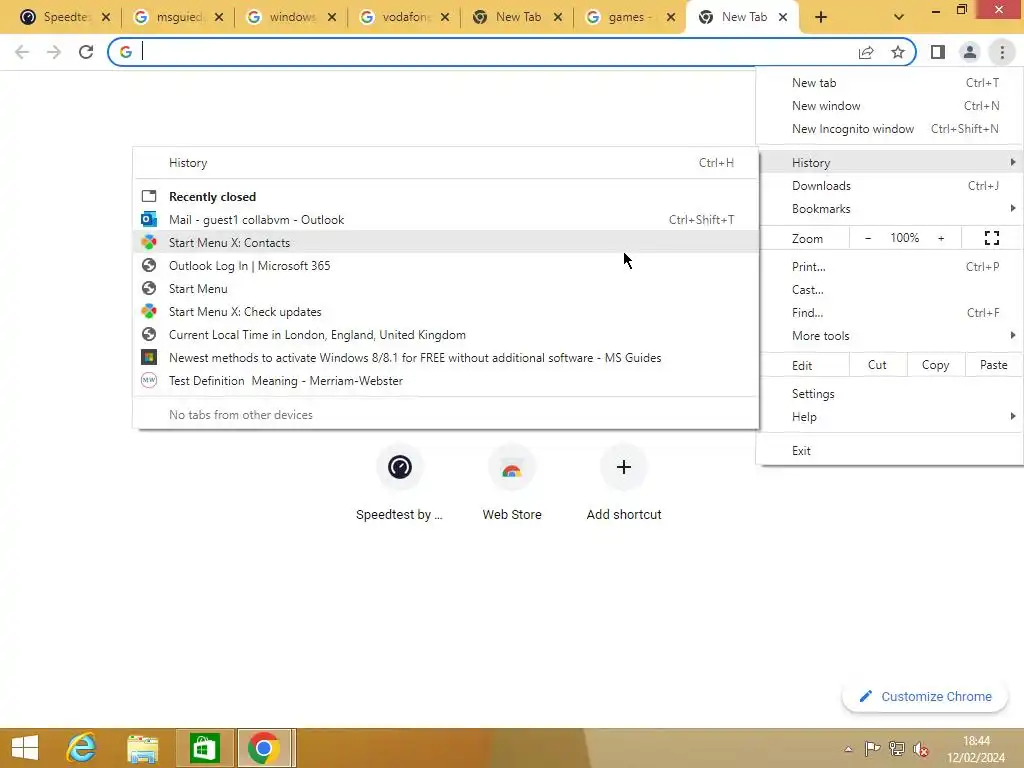This screenshot has width=1024, height=768.
Task: Click the muted volume tray icon
Action: (921, 749)
